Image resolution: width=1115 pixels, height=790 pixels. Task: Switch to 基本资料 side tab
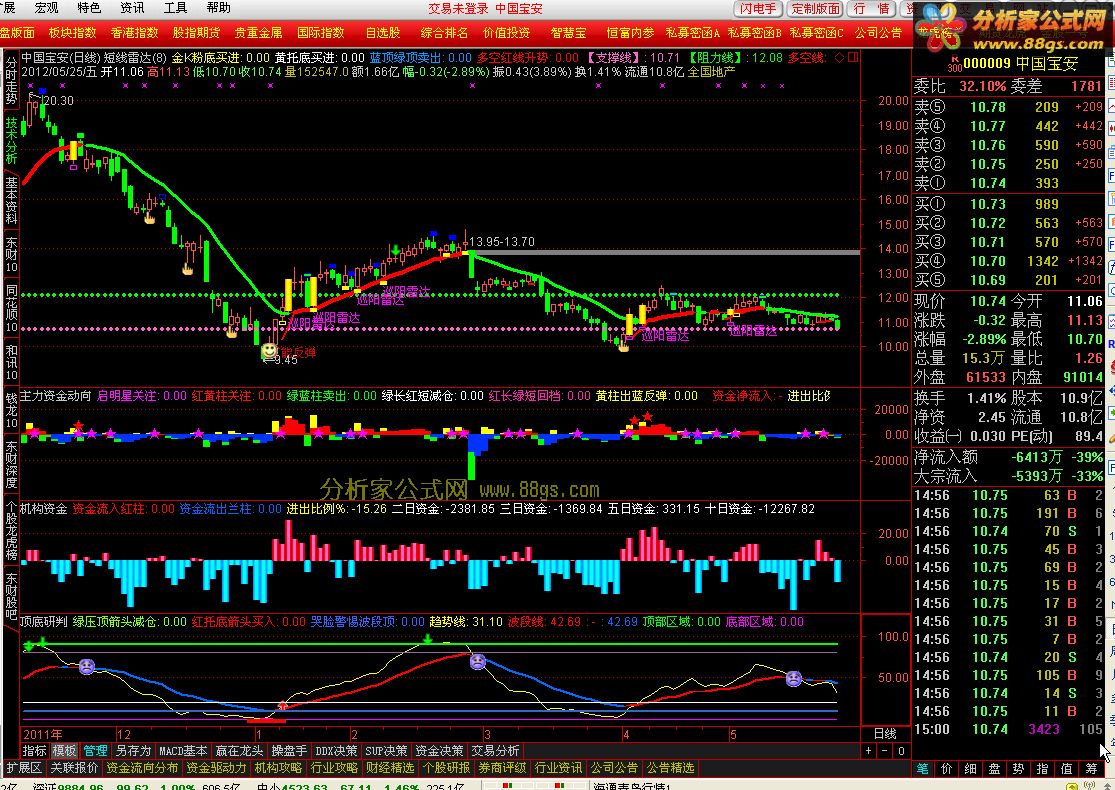tap(11, 200)
